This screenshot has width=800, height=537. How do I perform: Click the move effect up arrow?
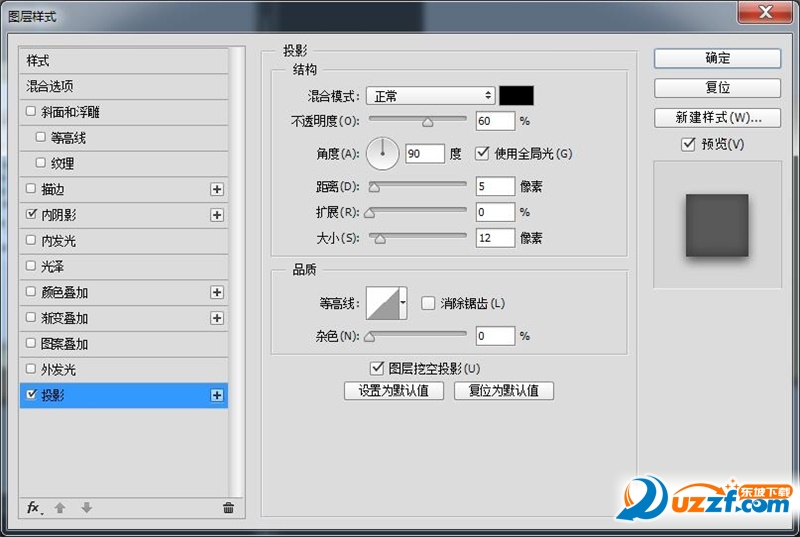coord(60,508)
